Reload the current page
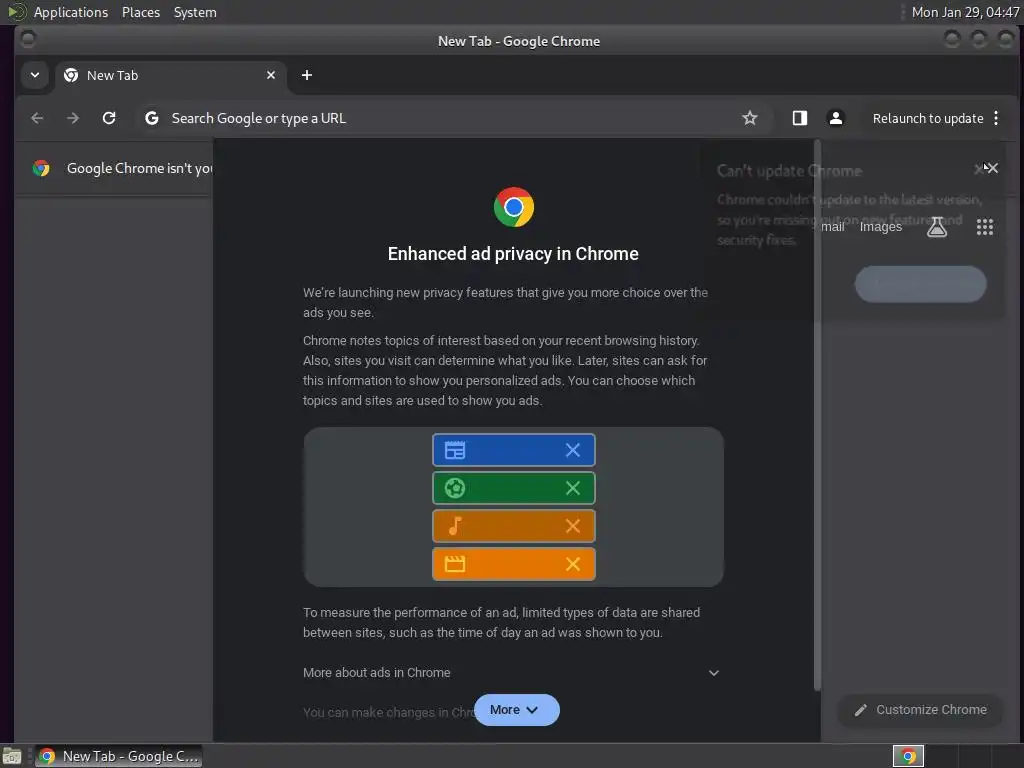Viewport: 1024px width, 768px height. click(109, 118)
